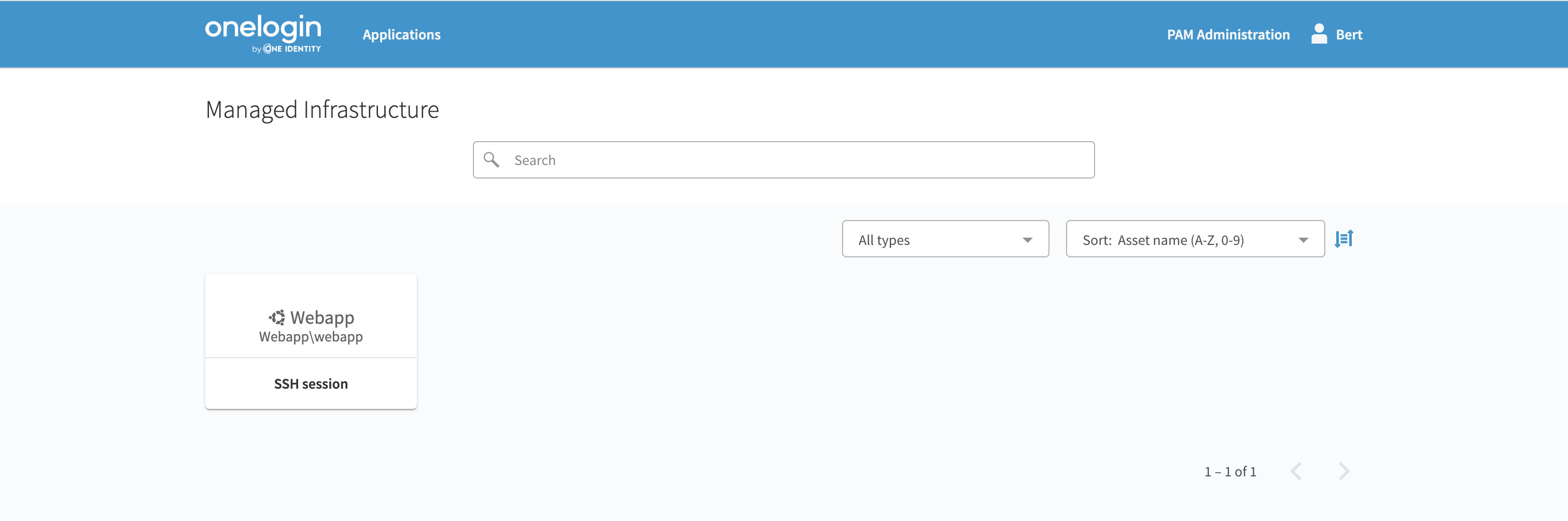Viewport: 1568px width, 521px height.
Task: Open the Sort Asset name dropdown
Action: tap(1194, 239)
